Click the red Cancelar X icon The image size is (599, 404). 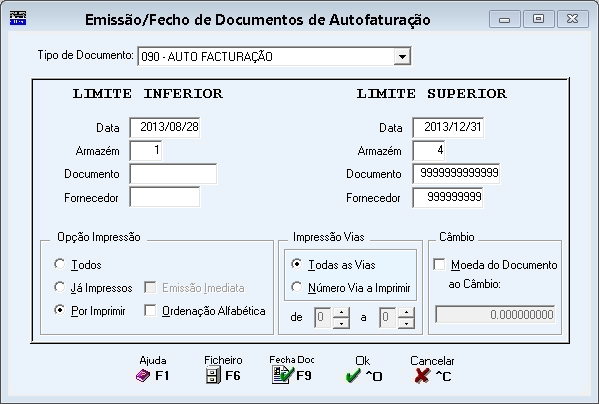422,376
